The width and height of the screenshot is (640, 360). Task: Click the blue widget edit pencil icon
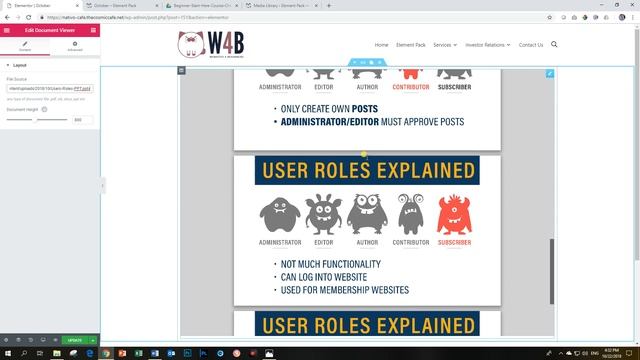click(x=550, y=73)
